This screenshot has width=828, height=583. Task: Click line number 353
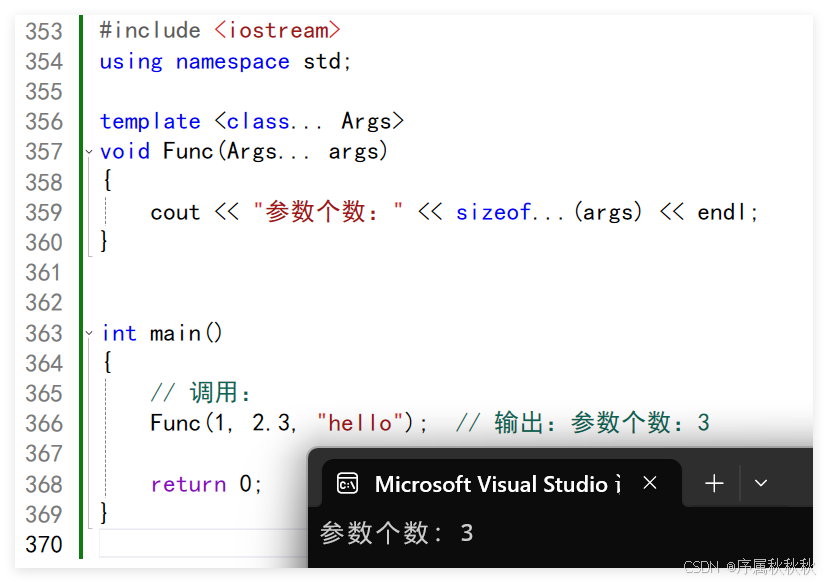44,31
